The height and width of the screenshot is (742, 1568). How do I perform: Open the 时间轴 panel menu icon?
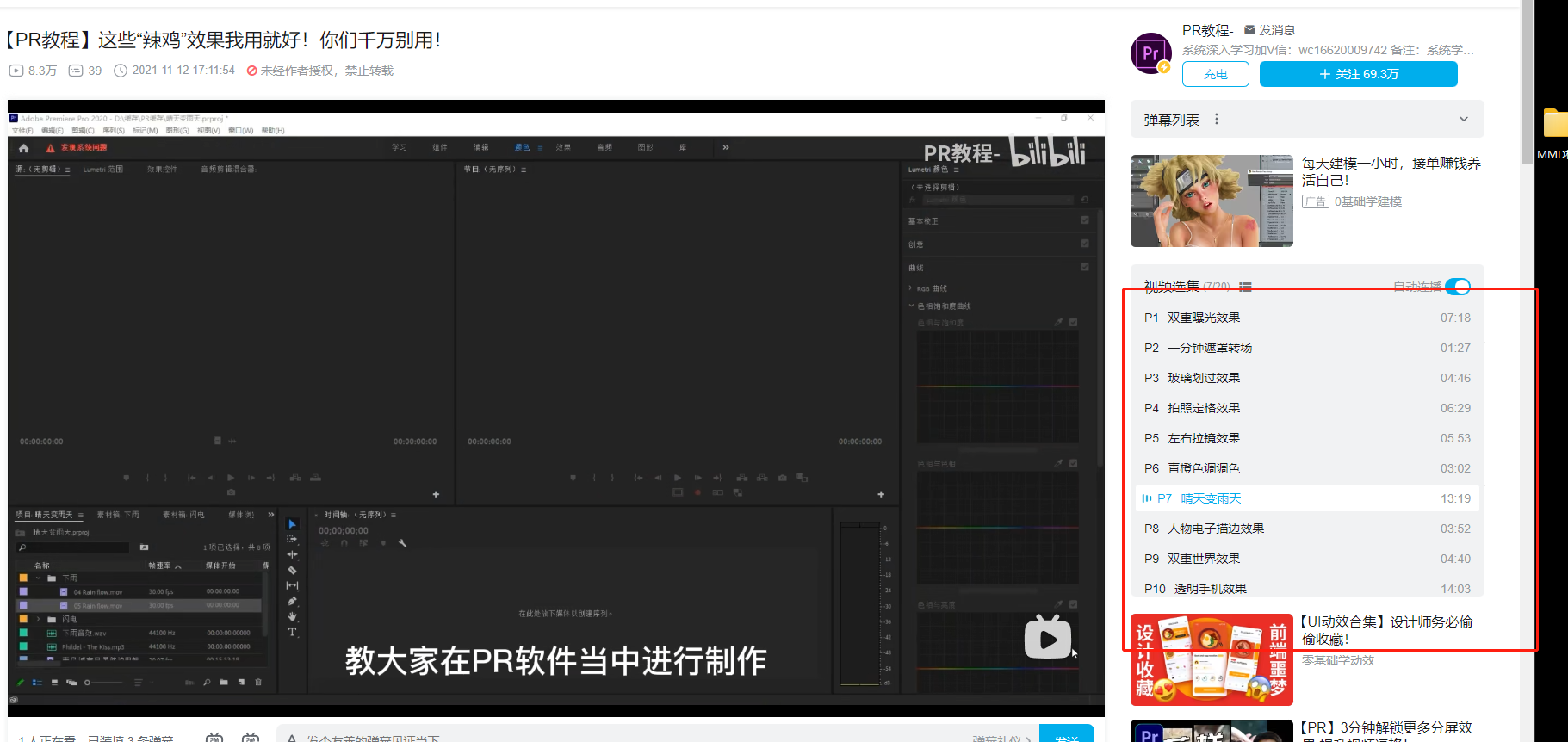(x=394, y=515)
